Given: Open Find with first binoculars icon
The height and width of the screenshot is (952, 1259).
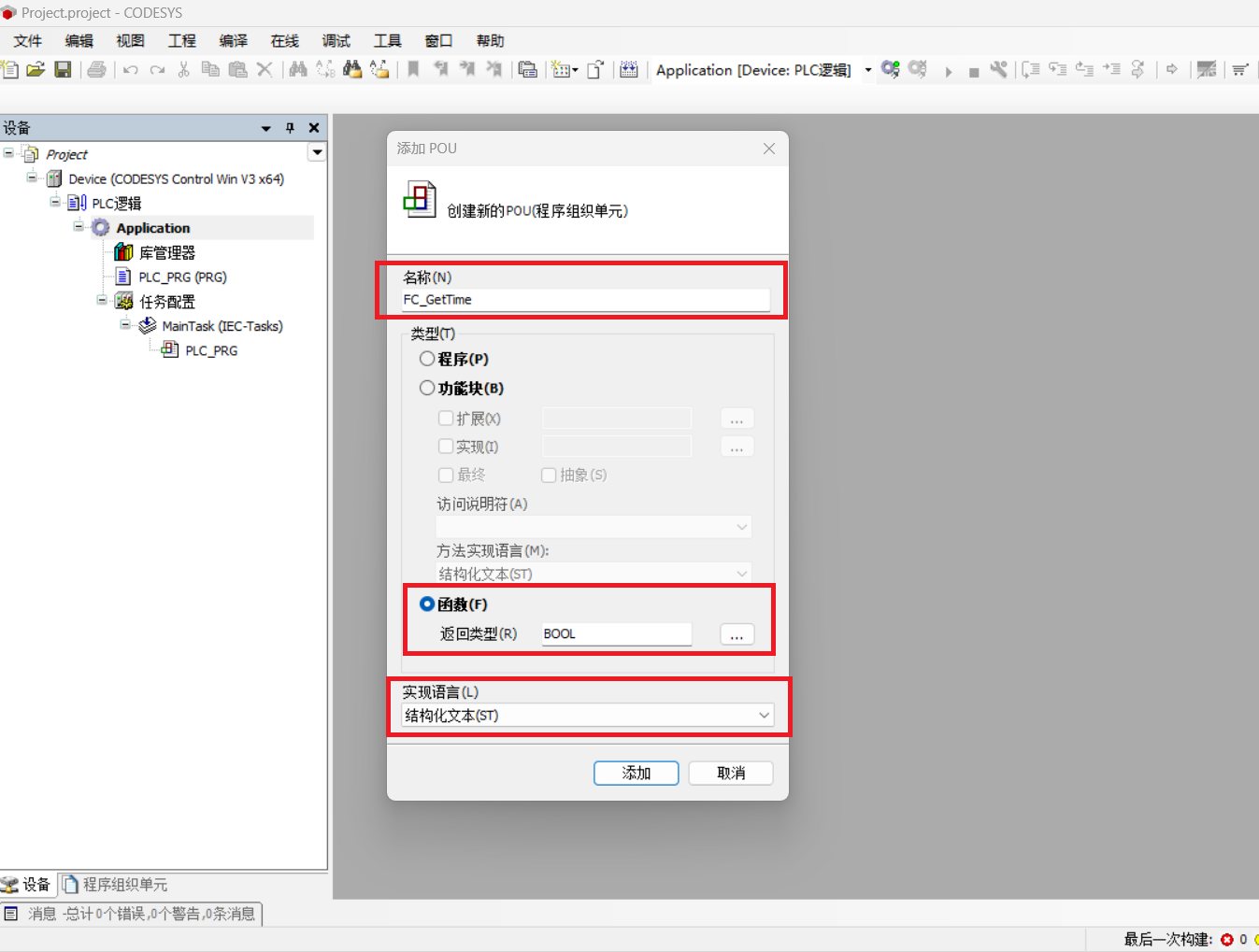Looking at the screenshot, I should (298, 69).
